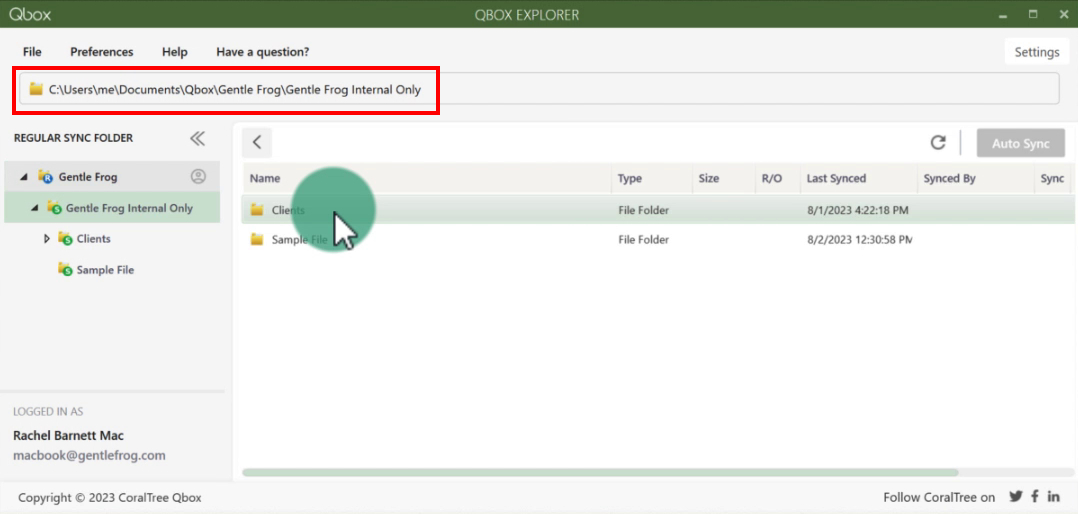Image resolution: width=1078 pixels, height=514 pixels.
Task: Click the horizontal scrollbar of the file list
Action: [x=600, y=473]
